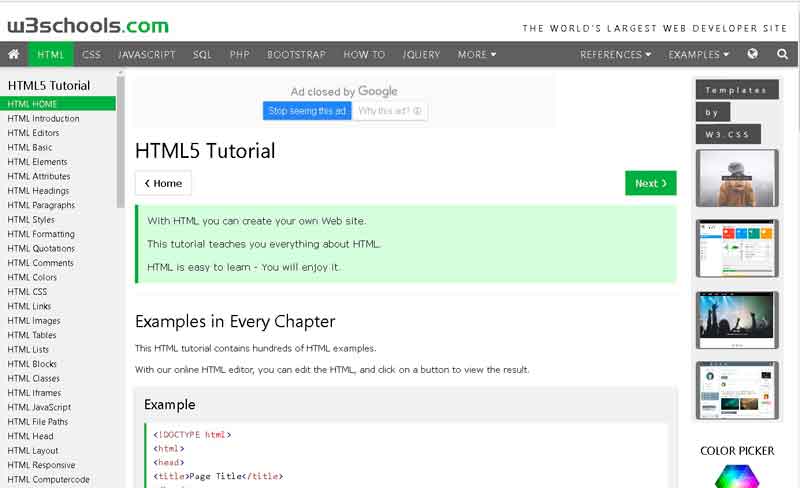
Task: Open HTML Head sidebar link
Action: (30, 436)
